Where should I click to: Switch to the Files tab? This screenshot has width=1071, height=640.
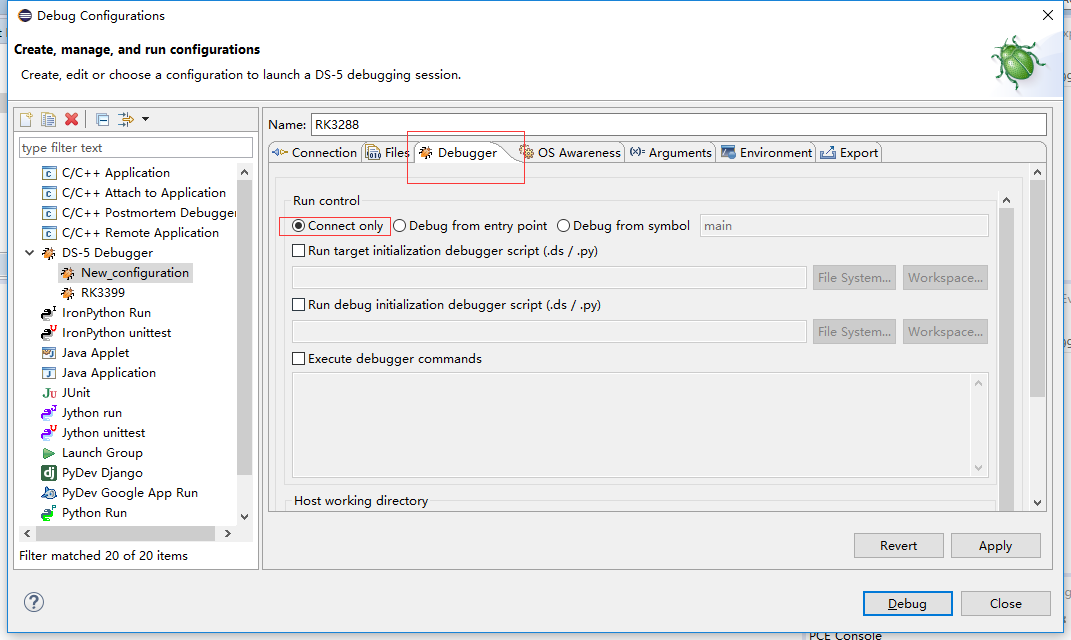pyautogui.click(x=387, y=152)
